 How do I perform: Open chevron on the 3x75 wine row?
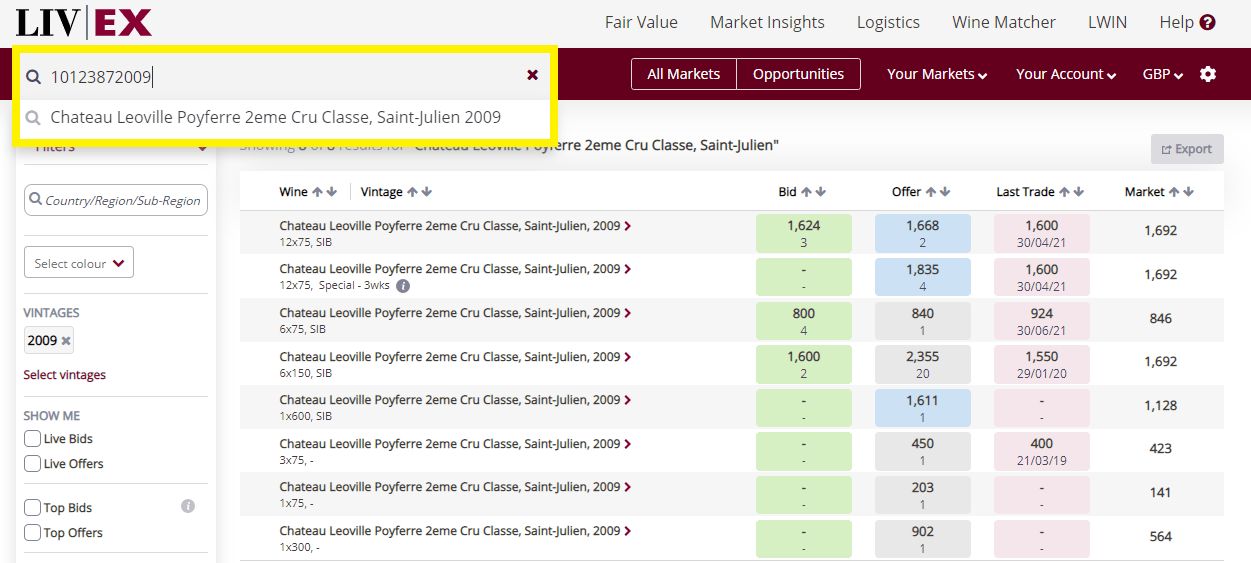click(x=627, y=444)
